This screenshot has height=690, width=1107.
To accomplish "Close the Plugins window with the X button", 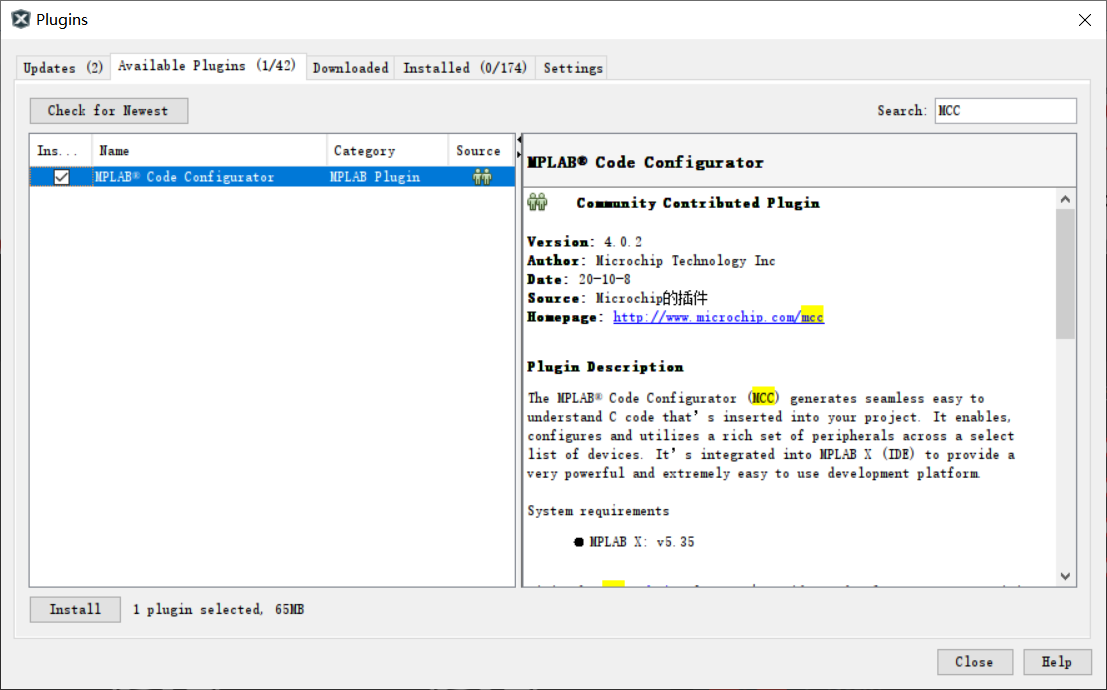I will click(1085, 20).
